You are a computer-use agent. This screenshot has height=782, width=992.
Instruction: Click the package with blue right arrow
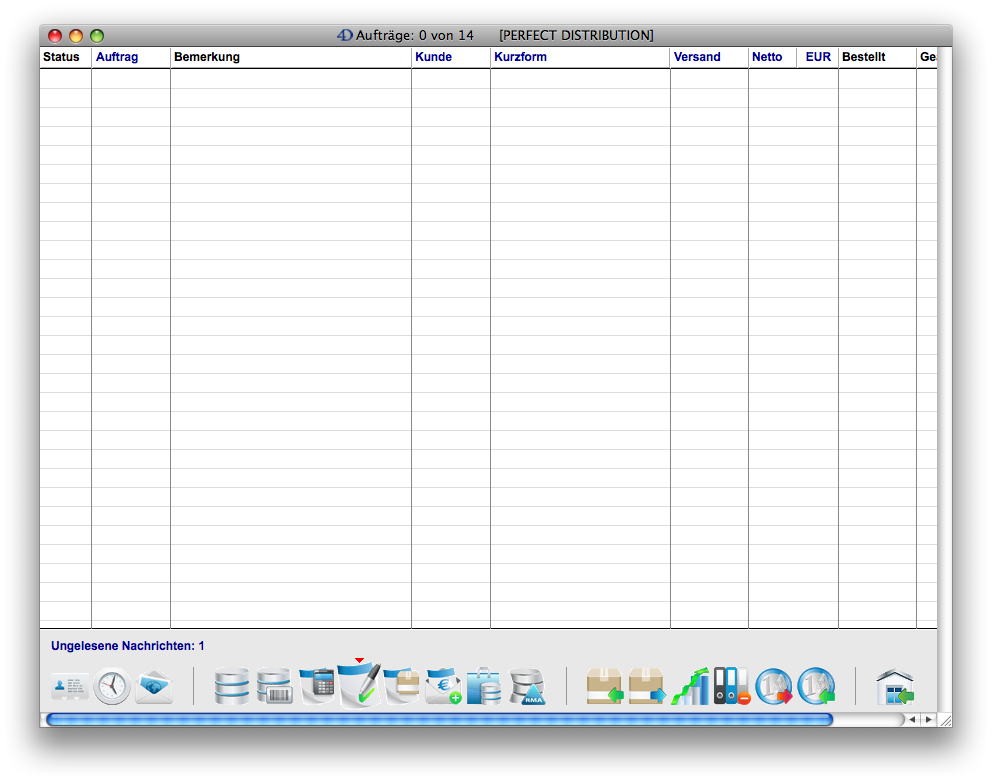click(x=647, y=687)
